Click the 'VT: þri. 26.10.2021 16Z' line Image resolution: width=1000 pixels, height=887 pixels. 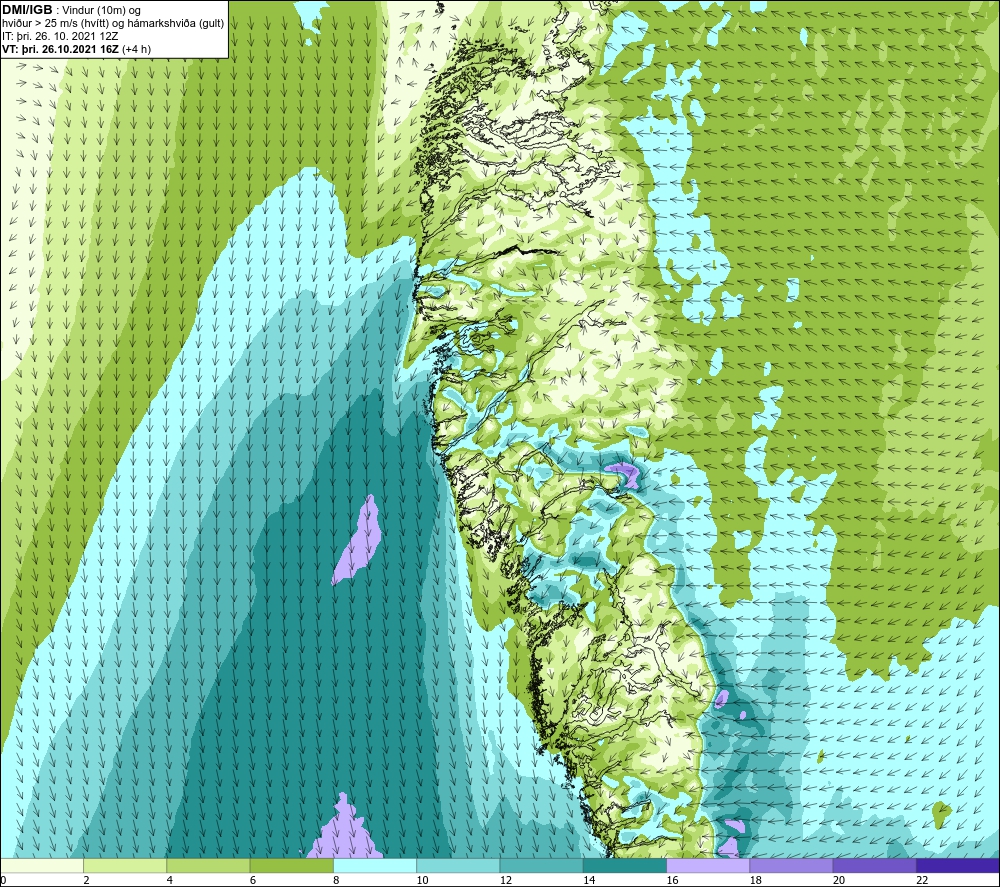60,49
